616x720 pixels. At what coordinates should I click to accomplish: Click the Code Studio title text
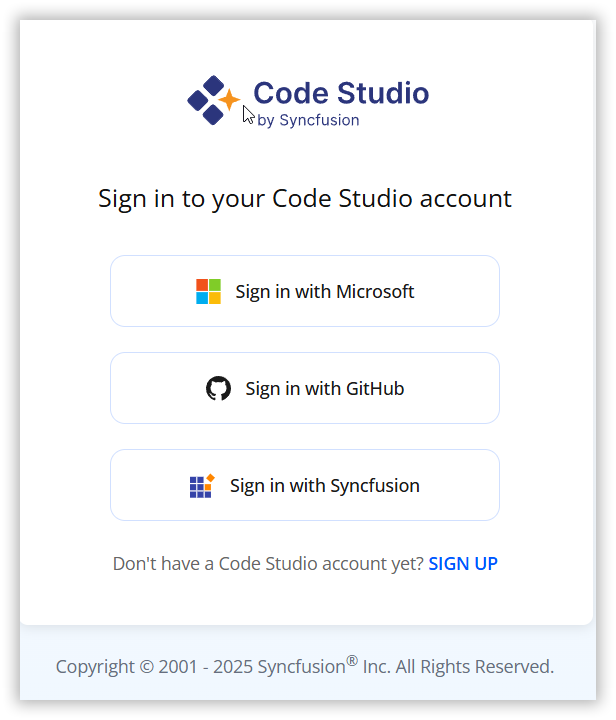pos(341,93)
